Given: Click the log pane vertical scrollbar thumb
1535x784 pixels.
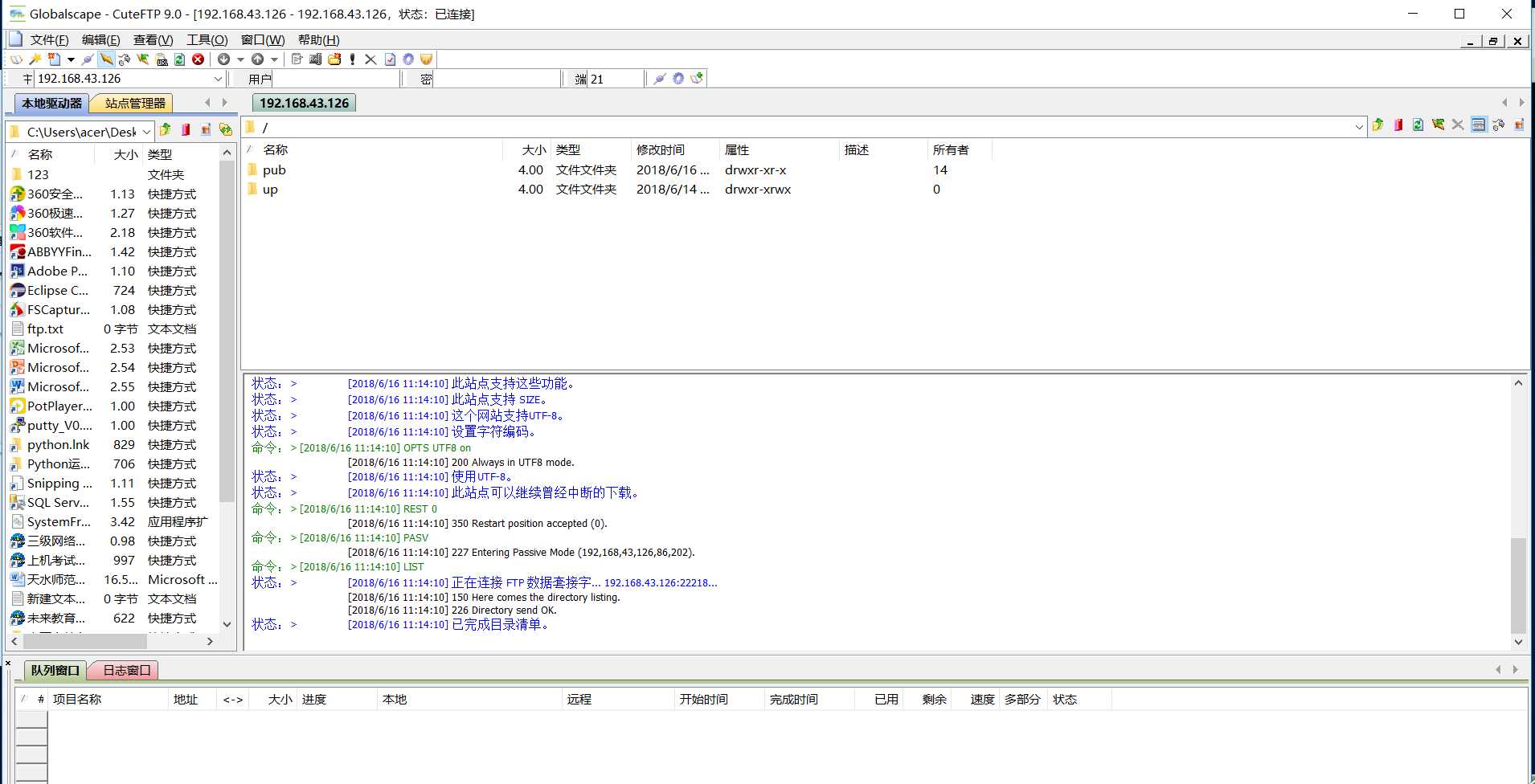Looking at the screenshot, I should (x=1518, y=586).
